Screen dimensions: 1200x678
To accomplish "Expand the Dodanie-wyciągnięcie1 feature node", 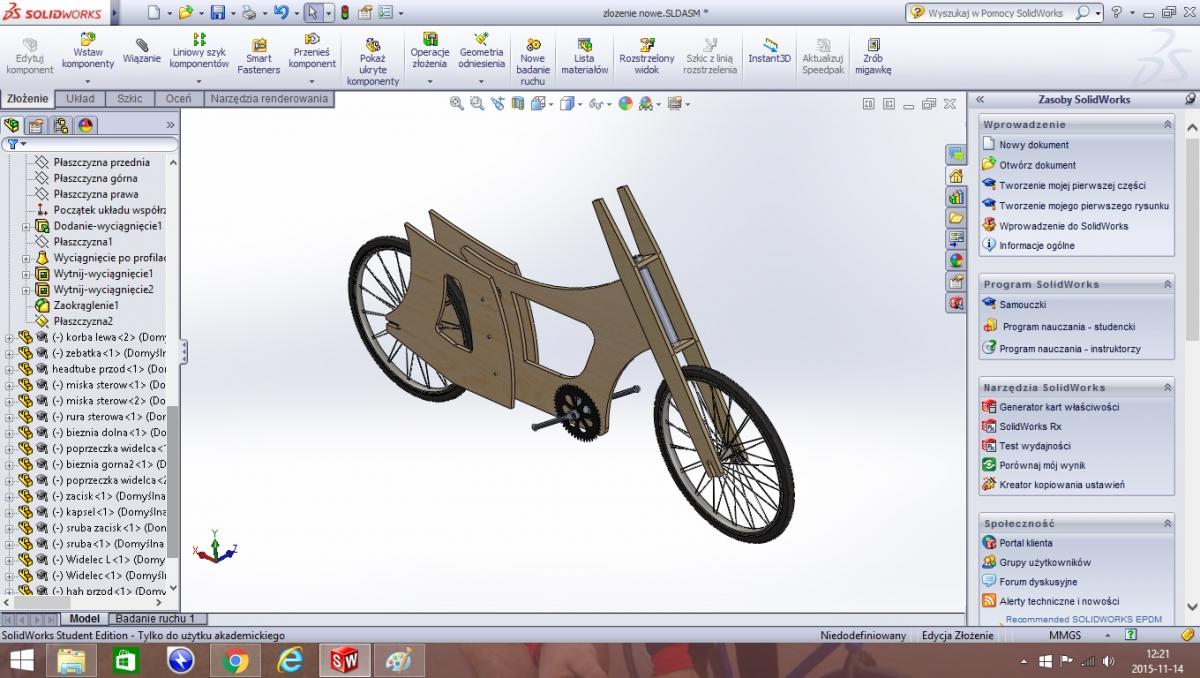I will [x=26, y=226].
